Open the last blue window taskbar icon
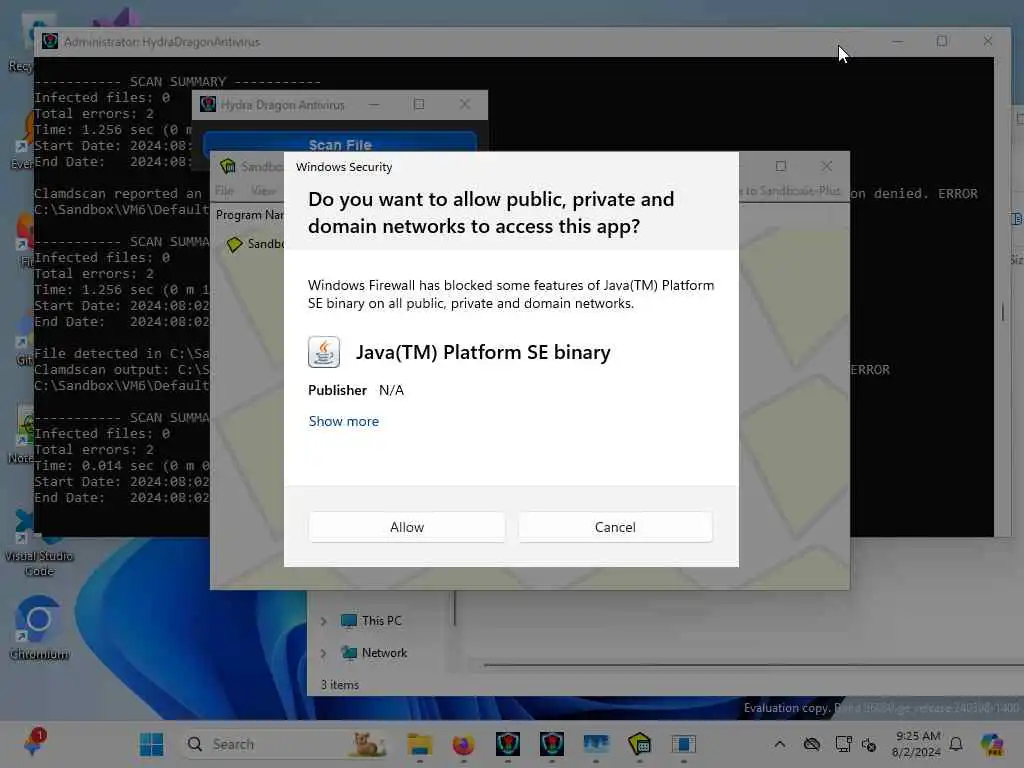The height and width of the screenshot is (768, 1024). (684, 744)
